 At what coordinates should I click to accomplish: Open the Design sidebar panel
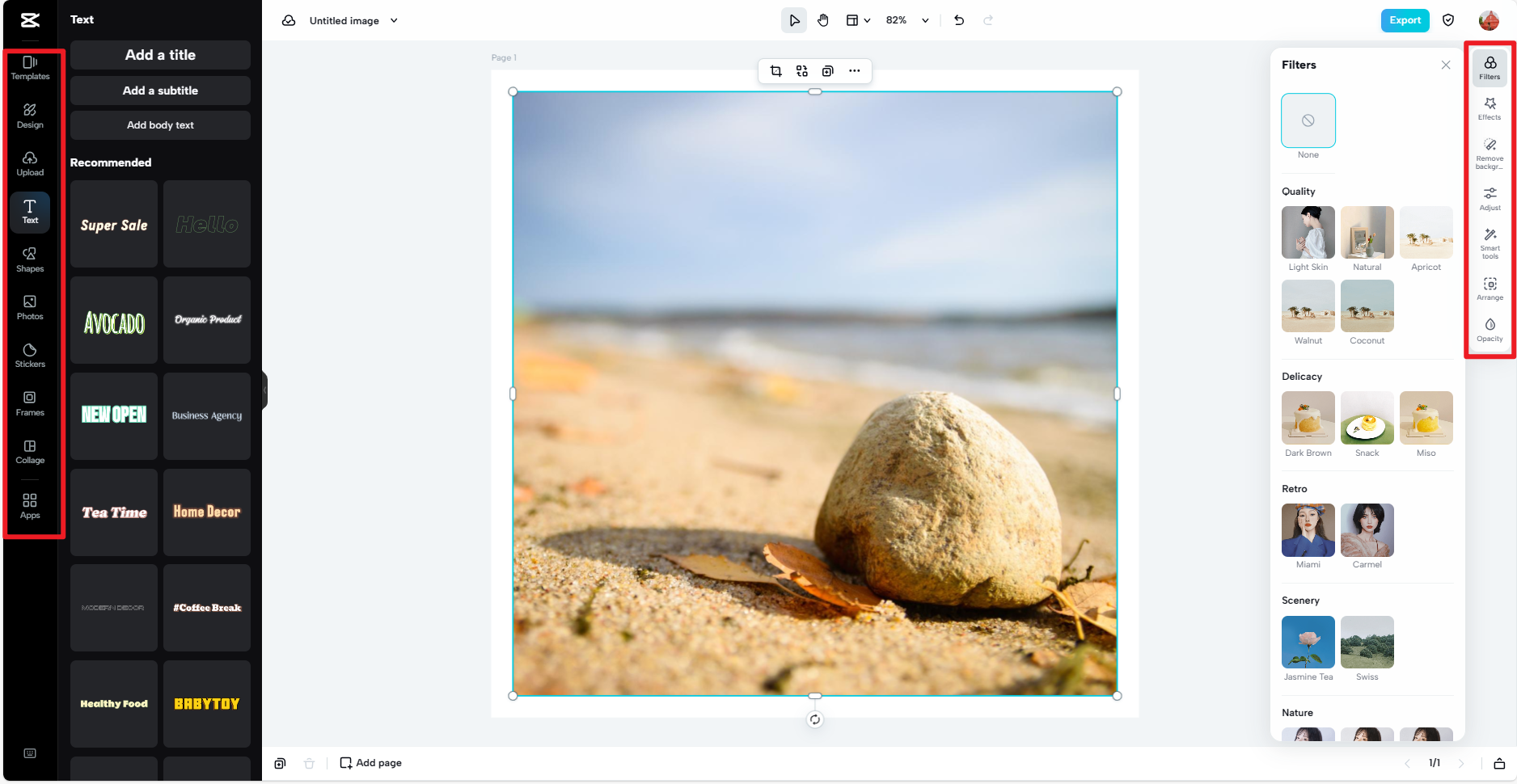pyautogui.click(x=30, y=116)
